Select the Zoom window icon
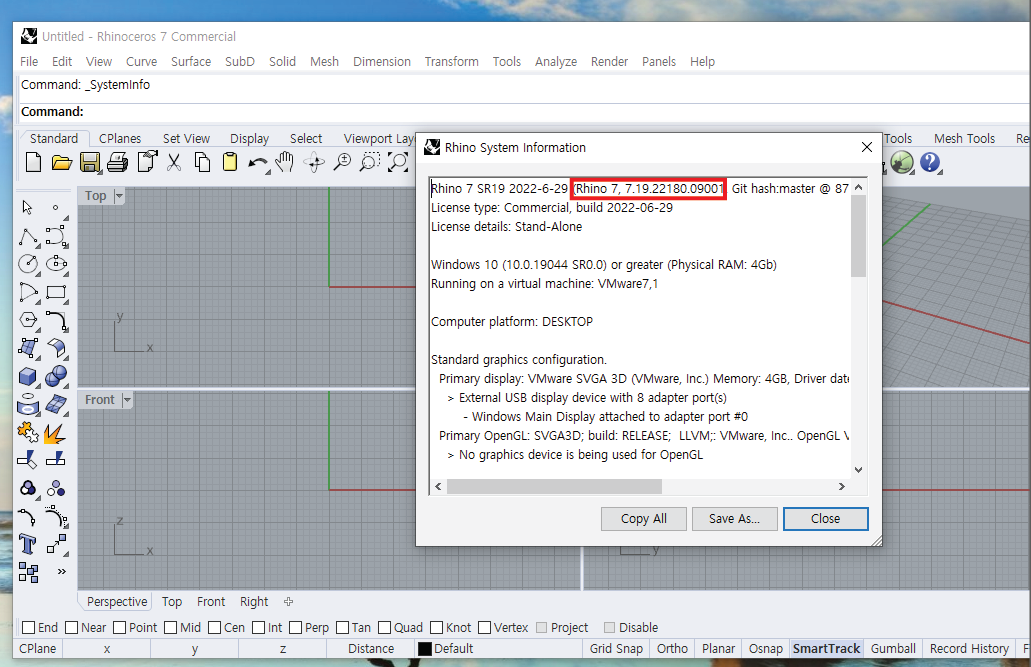Screen dimensions: 1031x667 click(370, 162)
